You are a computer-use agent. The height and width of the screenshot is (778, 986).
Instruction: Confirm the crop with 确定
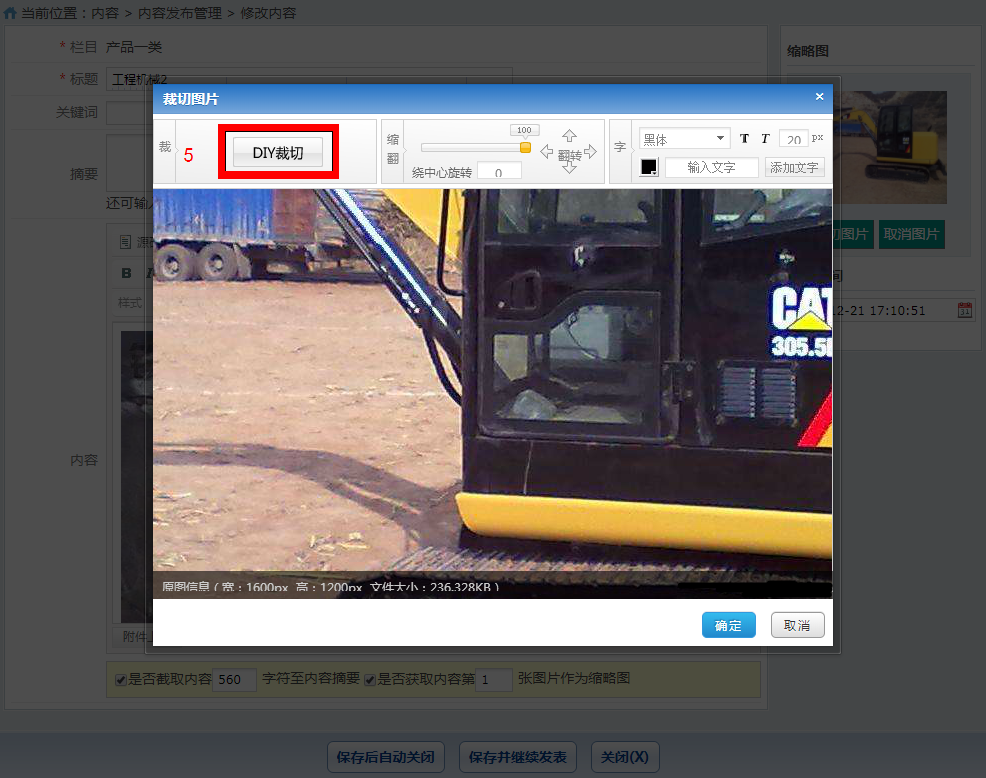pyautogui.click(x=728, y=625)
